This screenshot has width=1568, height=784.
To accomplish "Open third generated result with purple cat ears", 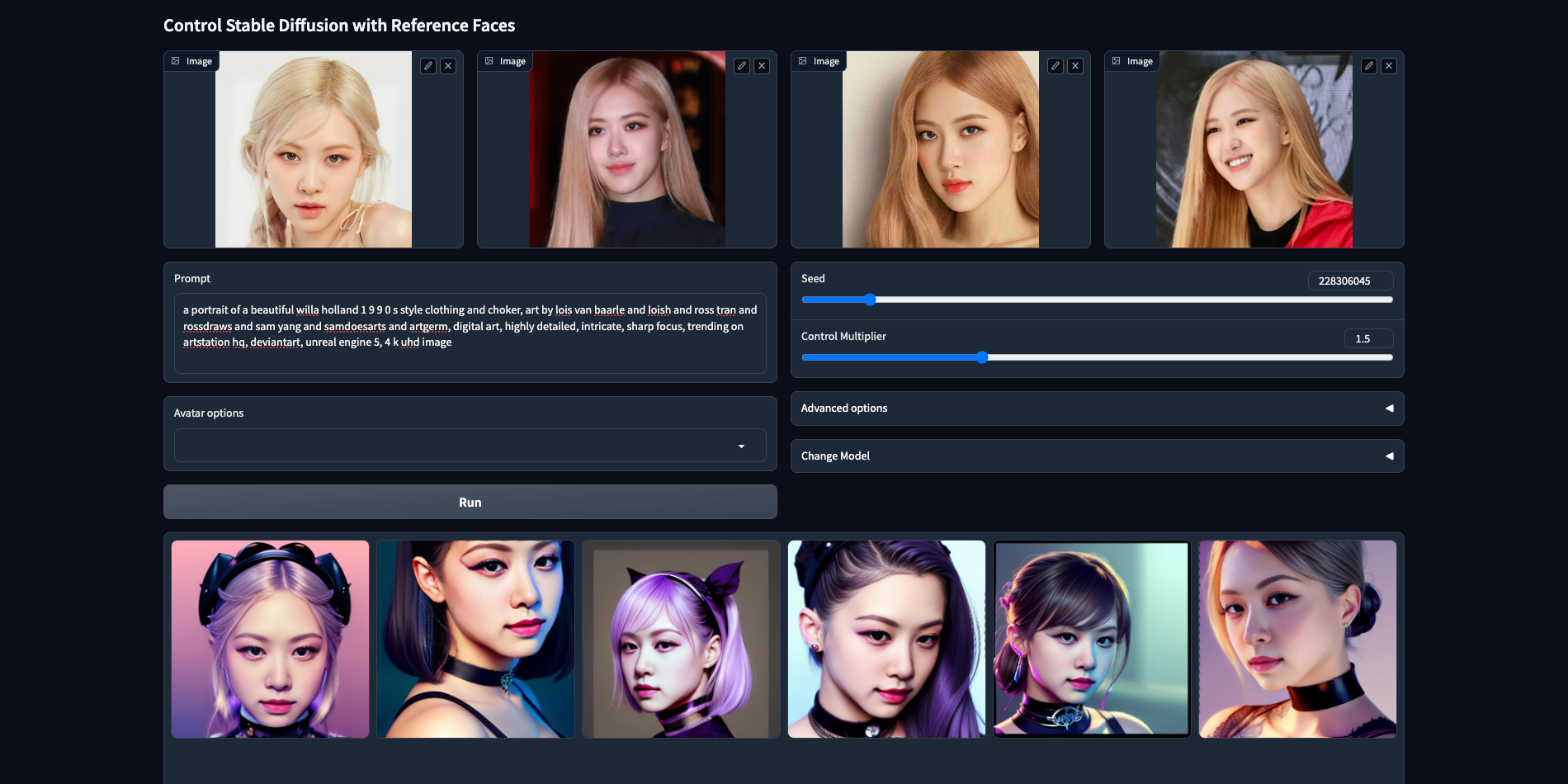I will 682,640.
